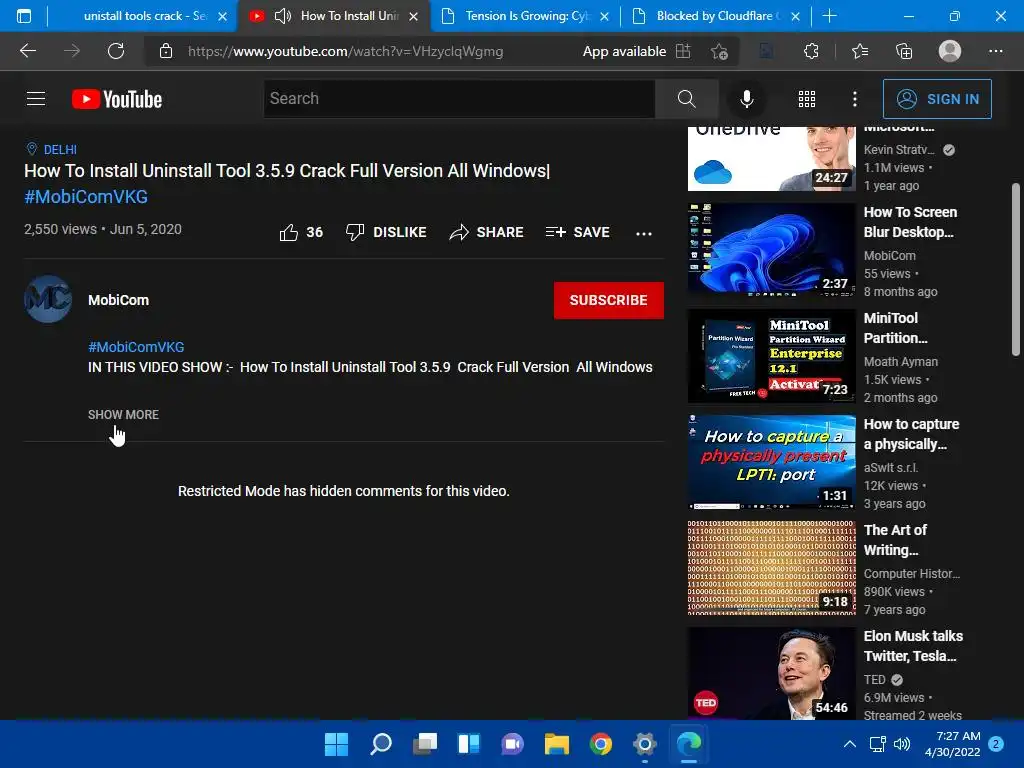Viewport: 1024px width, 768px height.
Task: Go back with the browser back arrow
Action: [28, 51]
